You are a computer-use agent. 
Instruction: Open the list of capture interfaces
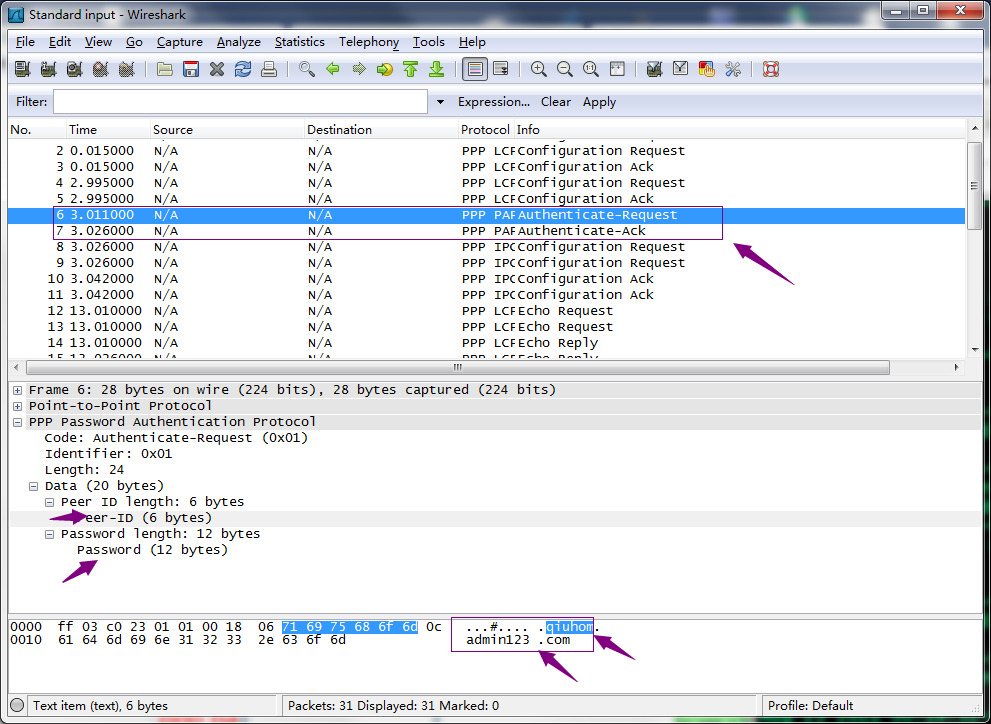coord(23,69)
